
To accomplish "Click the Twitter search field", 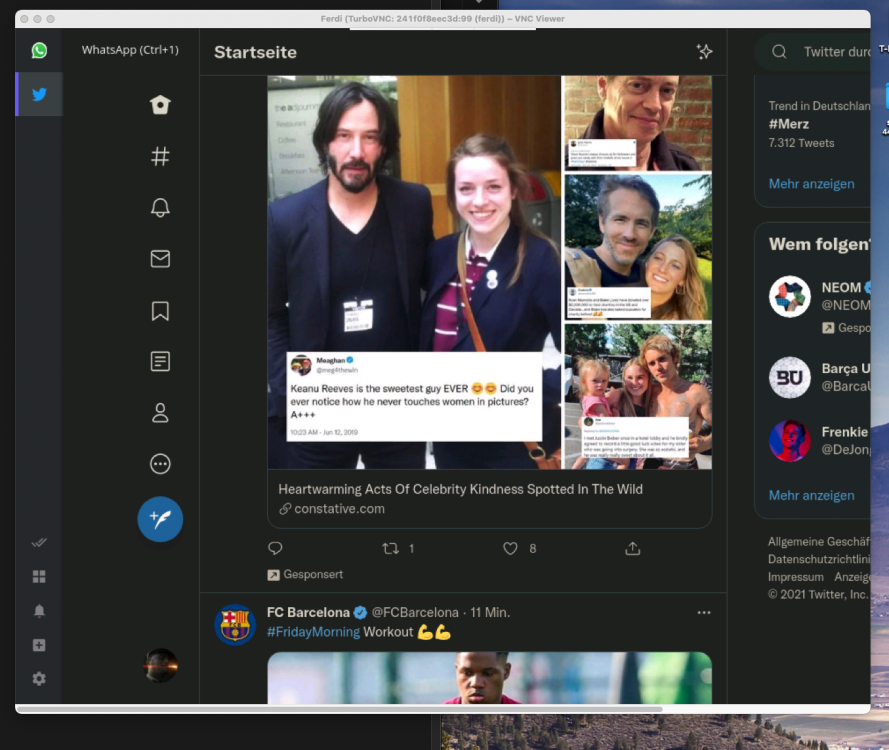I will pos(813,52).
